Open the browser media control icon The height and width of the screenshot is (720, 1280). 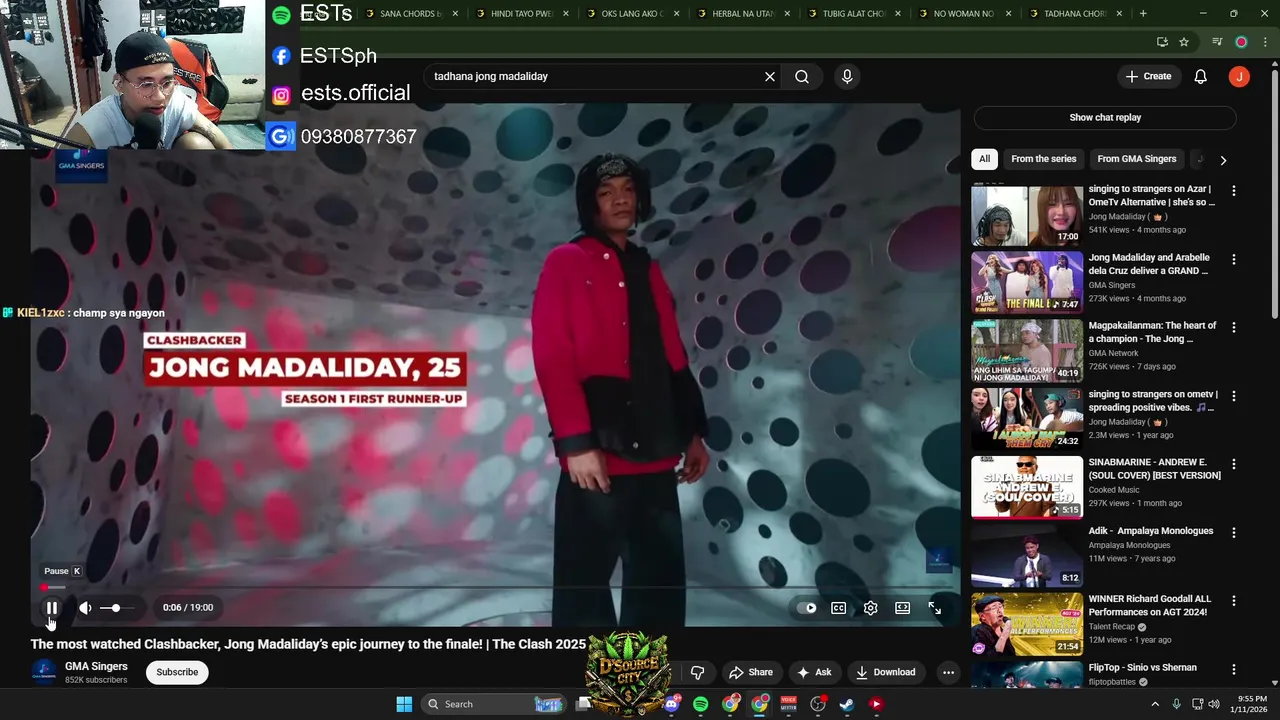pyautogui.click(x=1217, y=42)
